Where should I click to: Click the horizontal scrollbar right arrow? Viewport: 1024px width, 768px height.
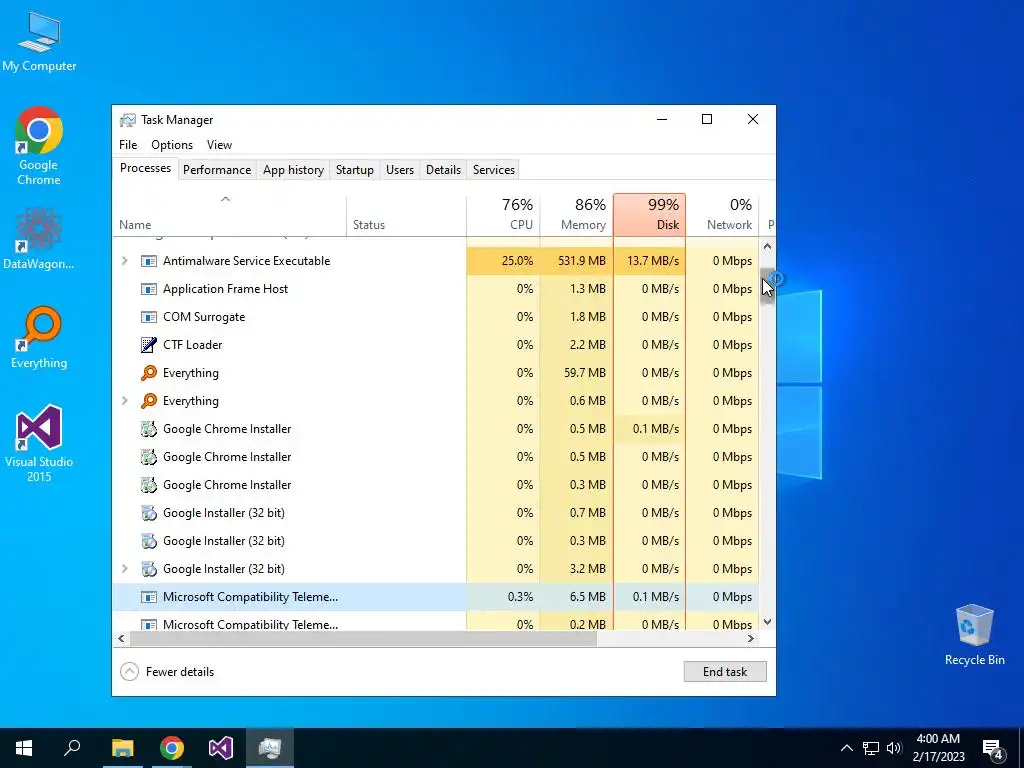[x=751, y=639]
